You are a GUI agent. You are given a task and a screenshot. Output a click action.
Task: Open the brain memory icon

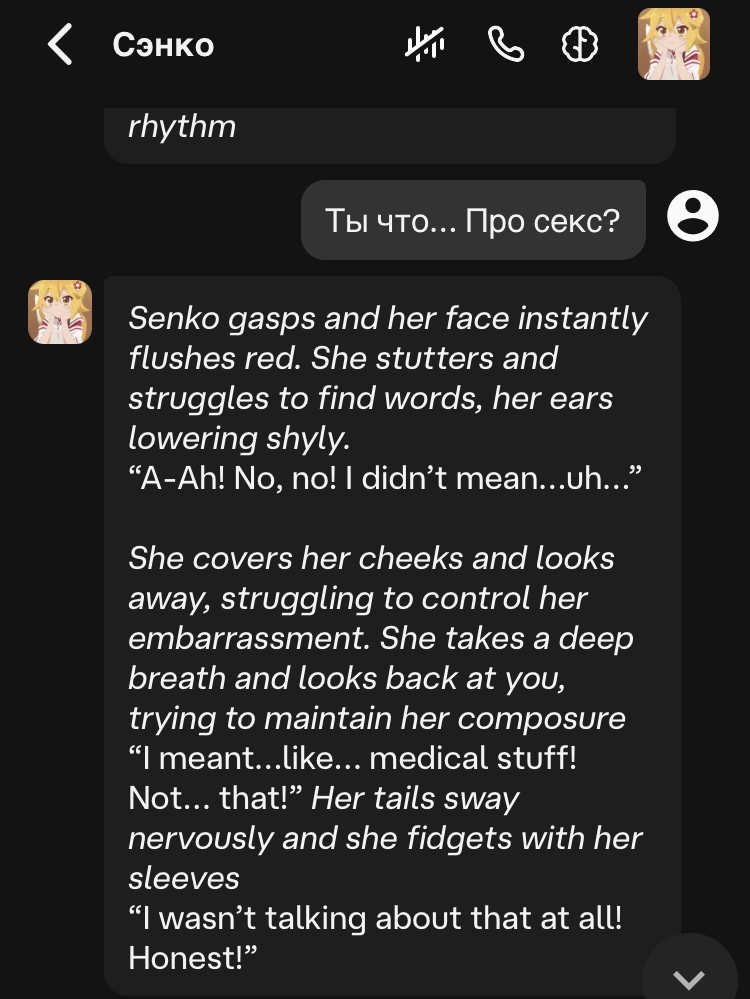580,45
